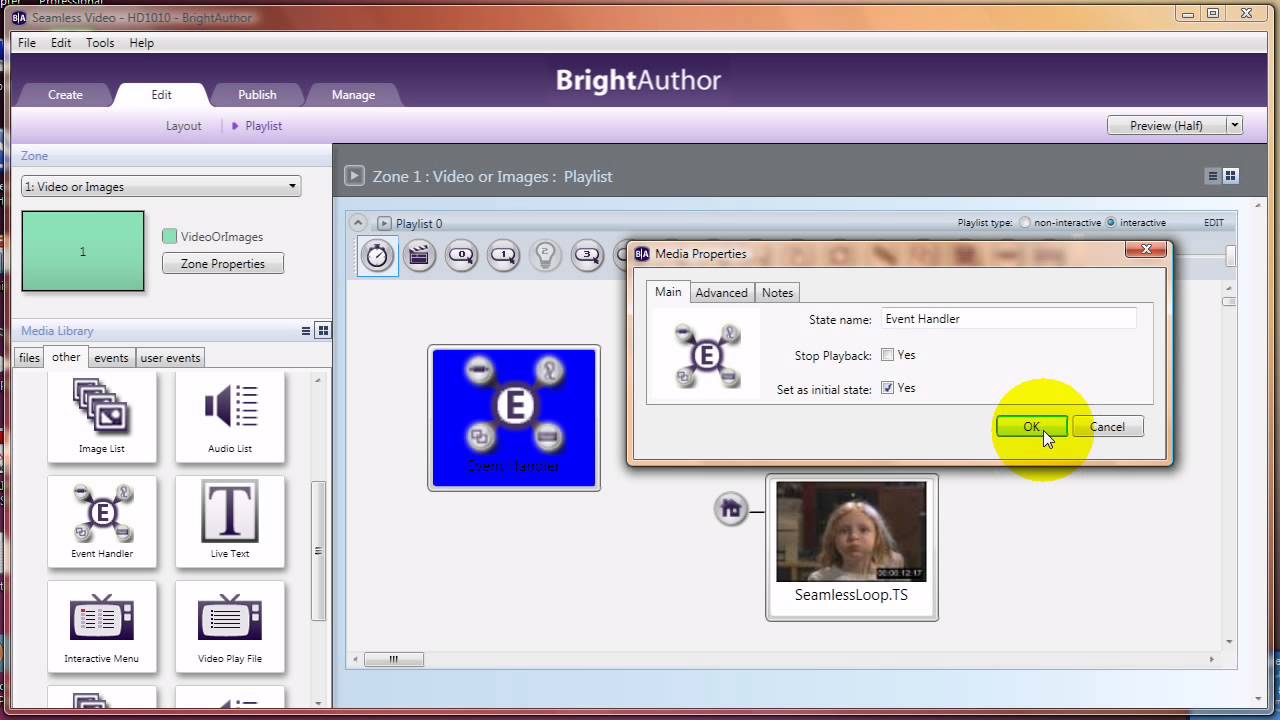Select the blue Event Handler state on canvas
This screenshot has height=720, width=1280.
click(514, 418)
